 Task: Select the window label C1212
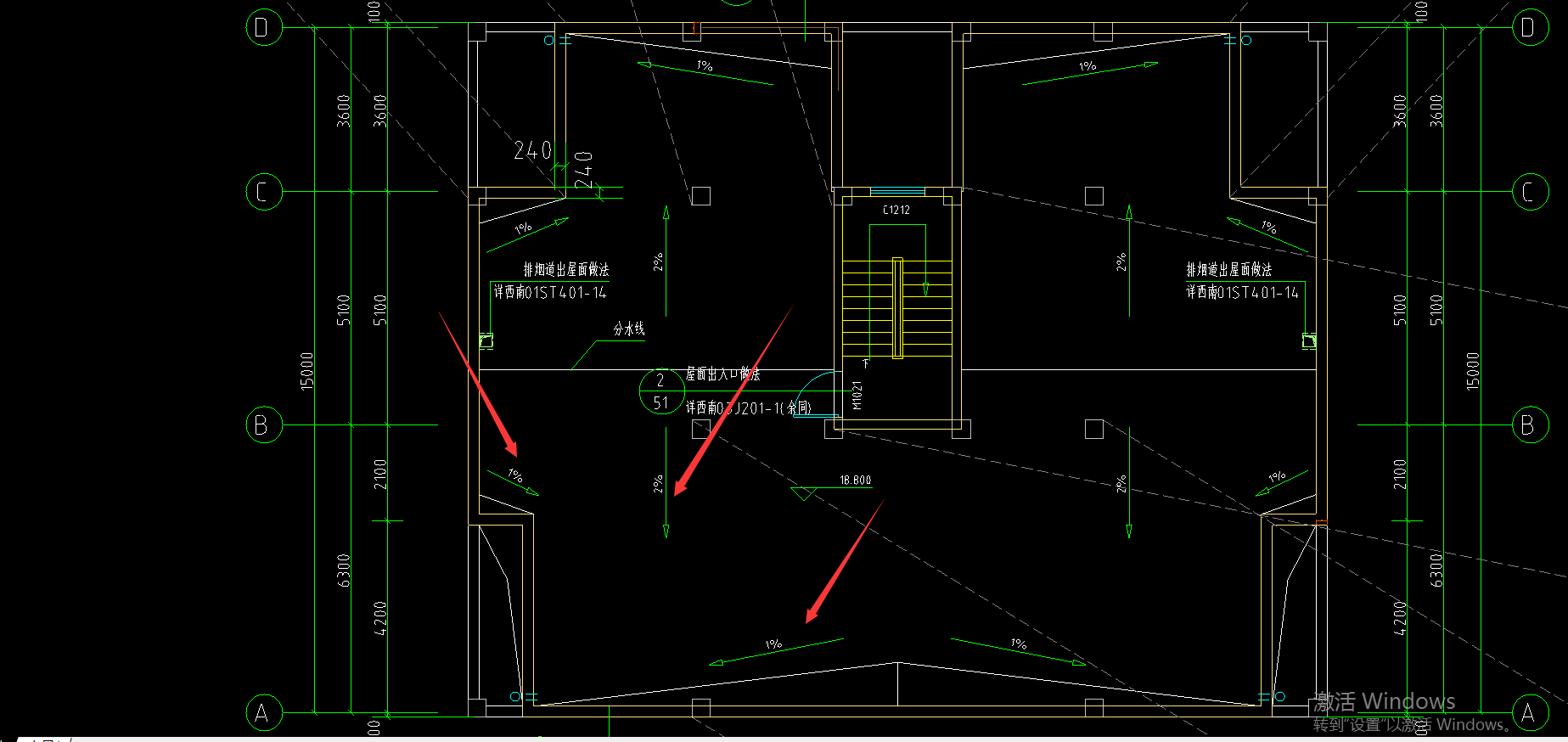[x=896, y=210]
